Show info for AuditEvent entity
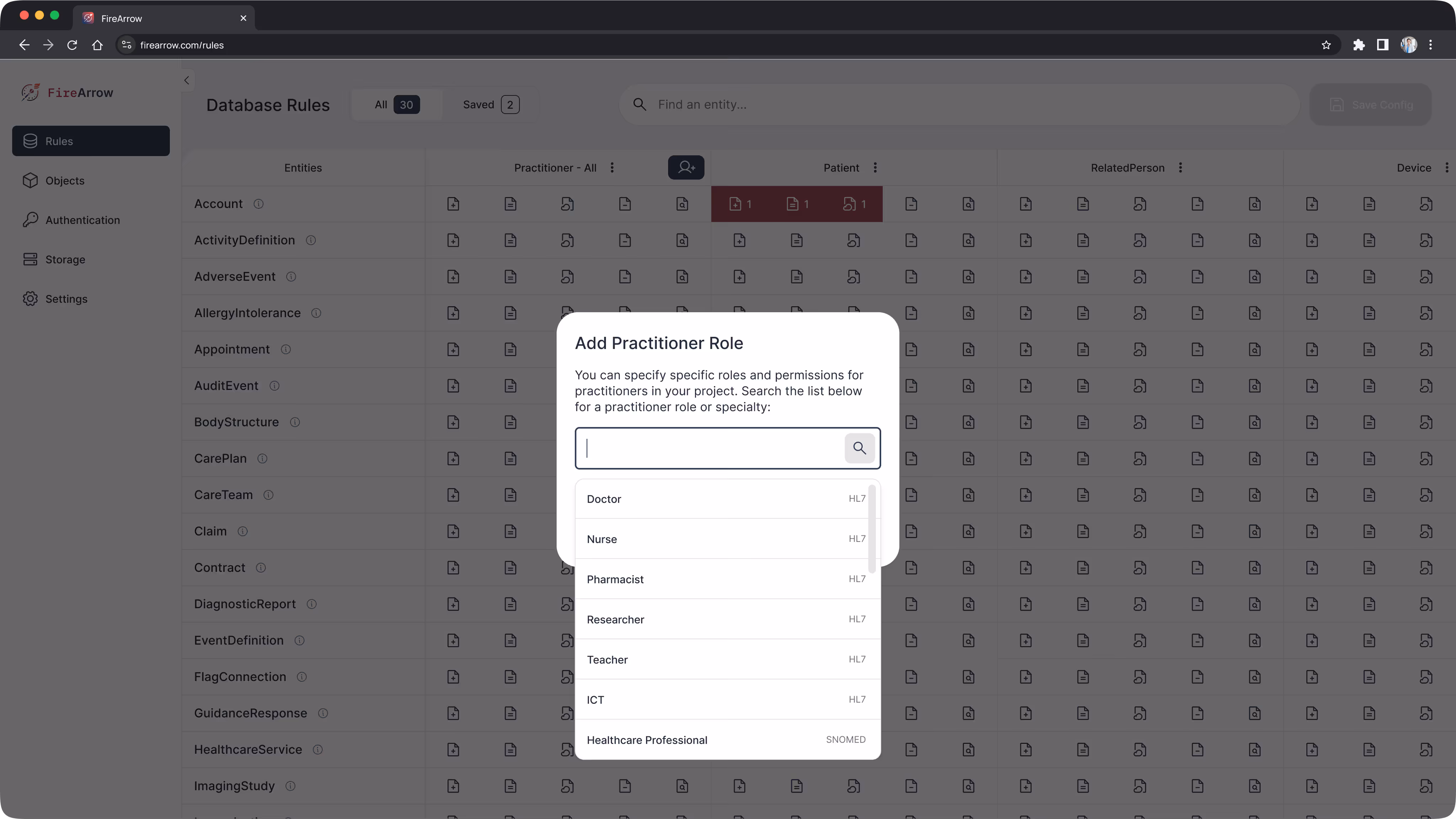1456x819 pixels. coord(274,386)
